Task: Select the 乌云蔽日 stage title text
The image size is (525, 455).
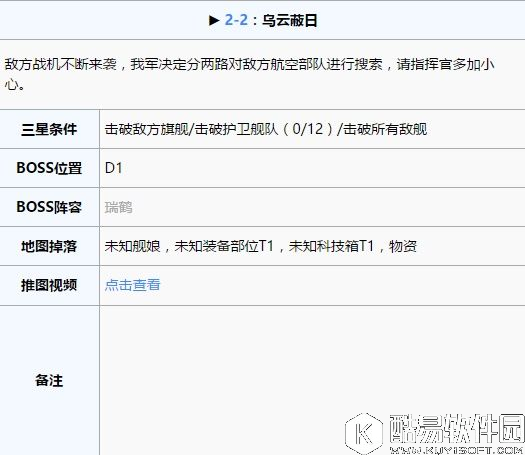Action: click(x=289, y=20)
